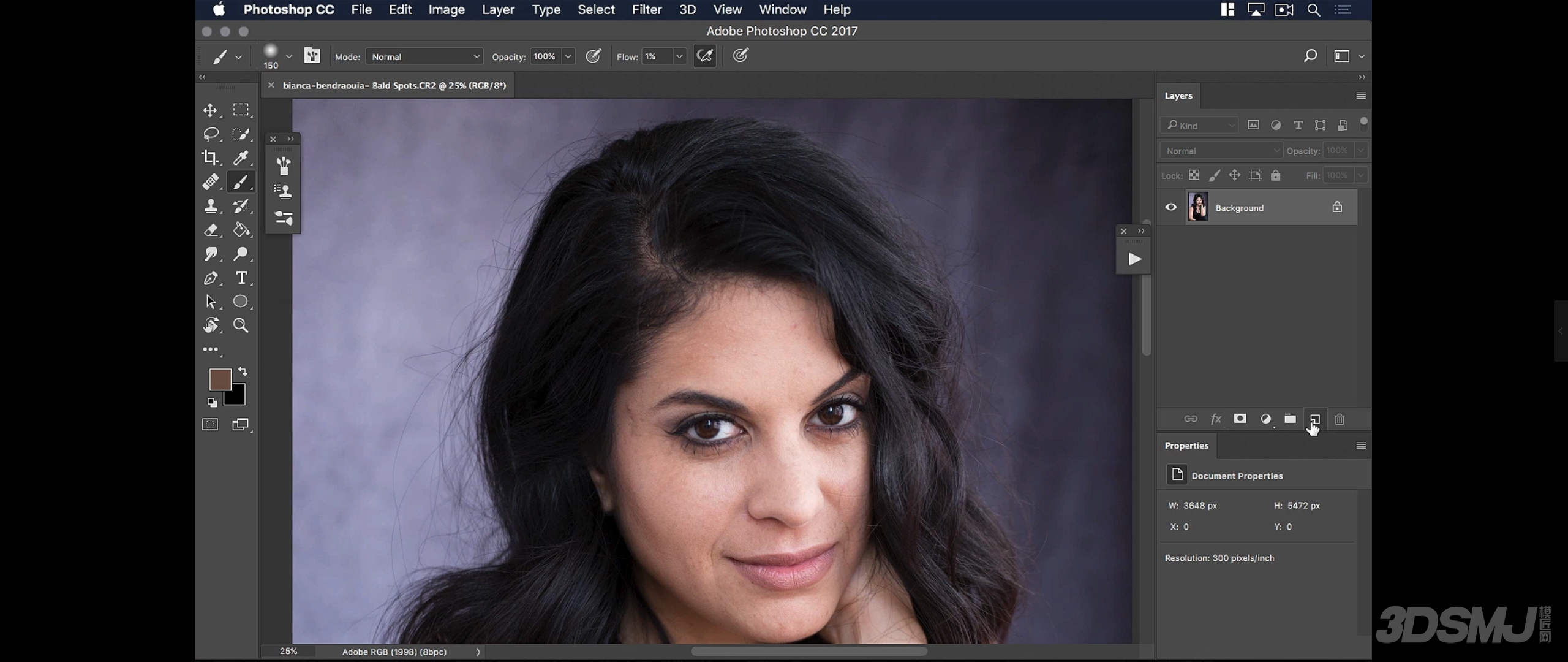Open Layers panel options menu
1568x662 pixels.
click(x=1361, y=96)
